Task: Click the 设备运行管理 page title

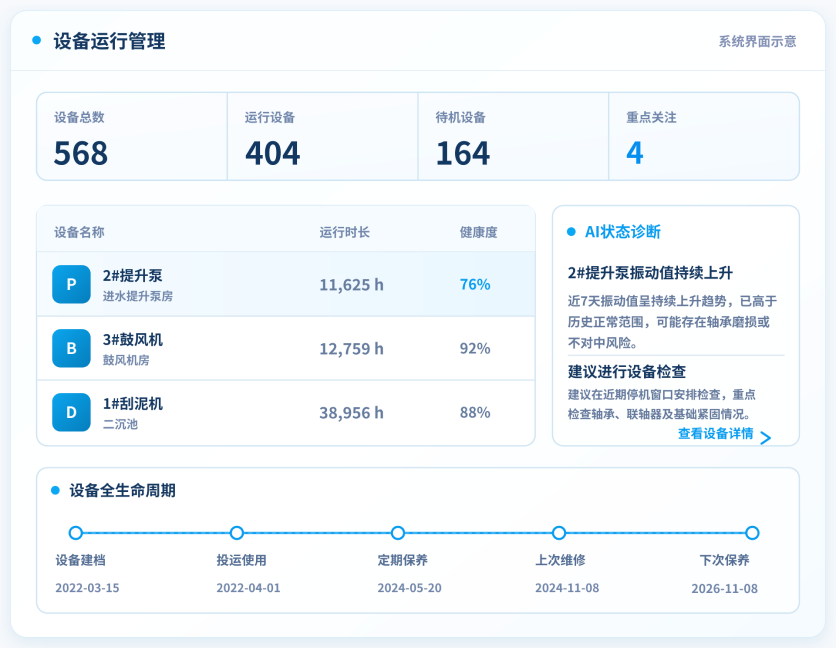Action: tap(109, 41)
